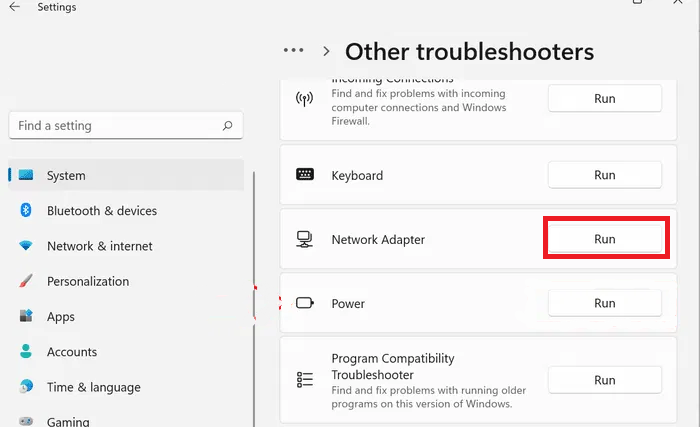This screenshot has width=700, height=427.
Task: Click the Apps icon in sidebar
Action: point(26,316)
